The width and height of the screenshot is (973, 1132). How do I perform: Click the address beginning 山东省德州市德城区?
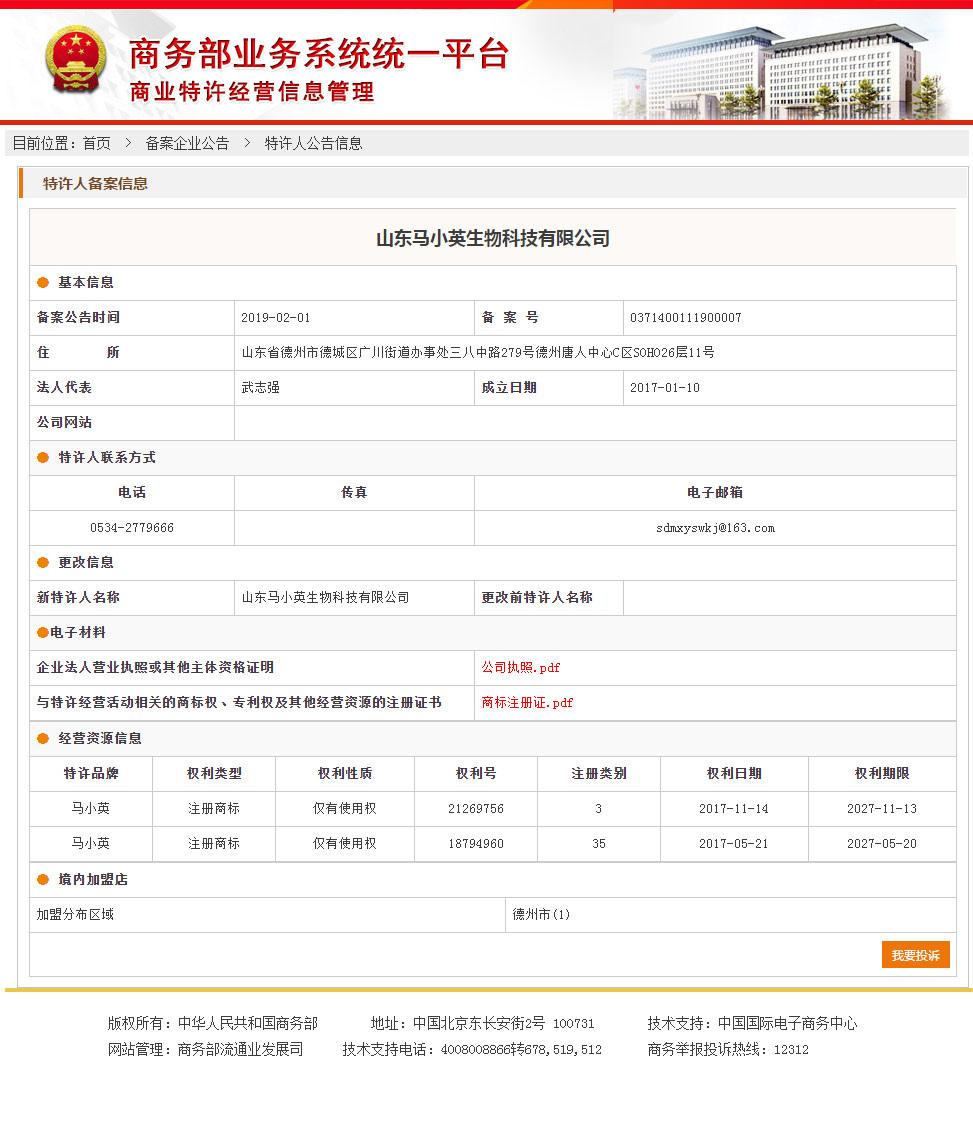pyautogui.click(x=478, y=352)
